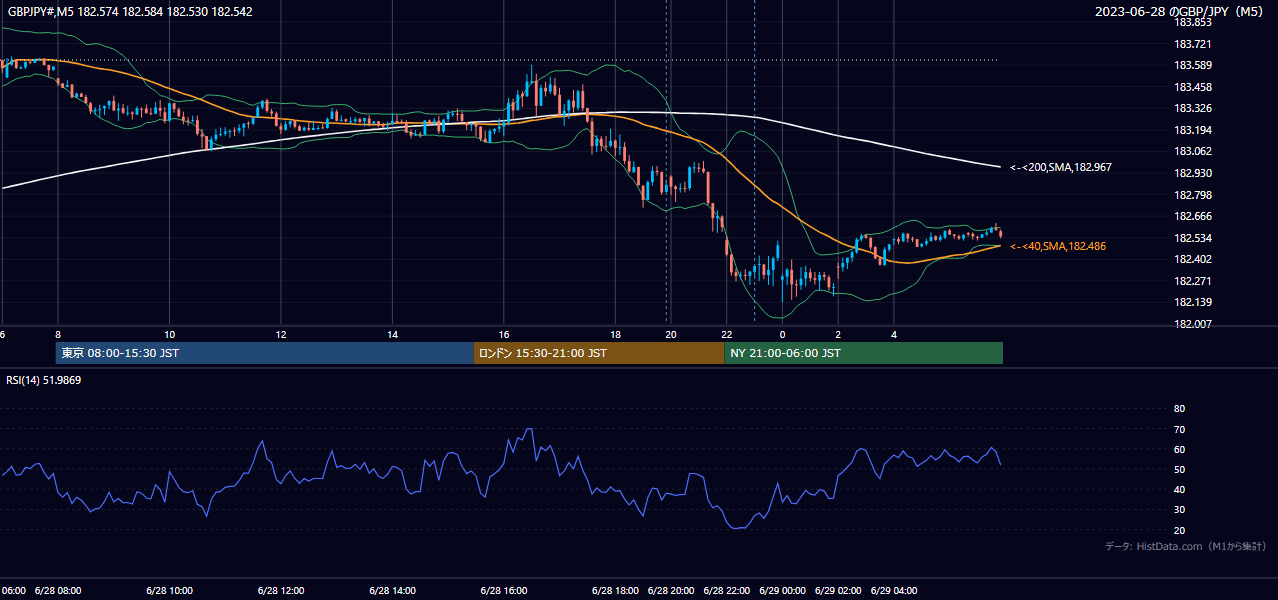Click hour tick label 18 under price chart

pos(616,335)
